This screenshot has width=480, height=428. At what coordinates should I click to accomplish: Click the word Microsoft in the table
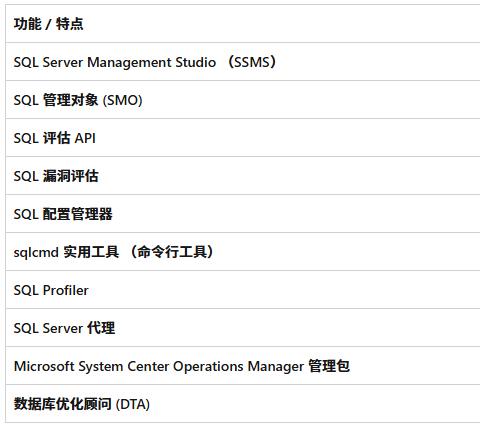click(45, 366)
